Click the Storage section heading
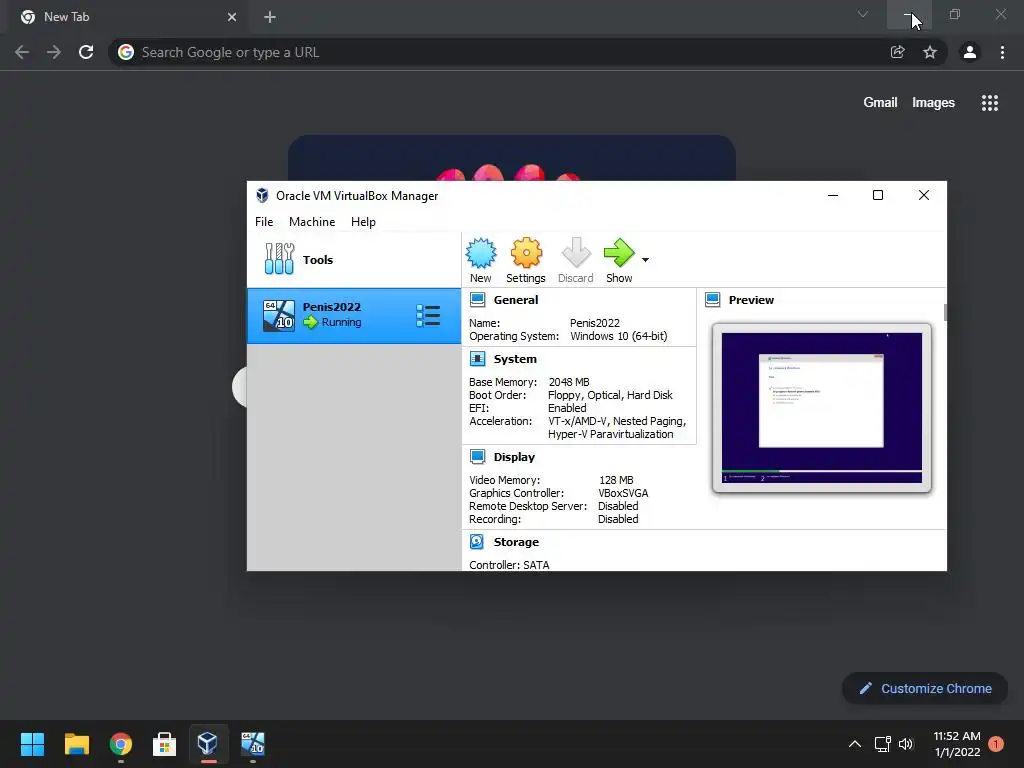Viewport: 1024px width, 768px height. tap(516, 541)
